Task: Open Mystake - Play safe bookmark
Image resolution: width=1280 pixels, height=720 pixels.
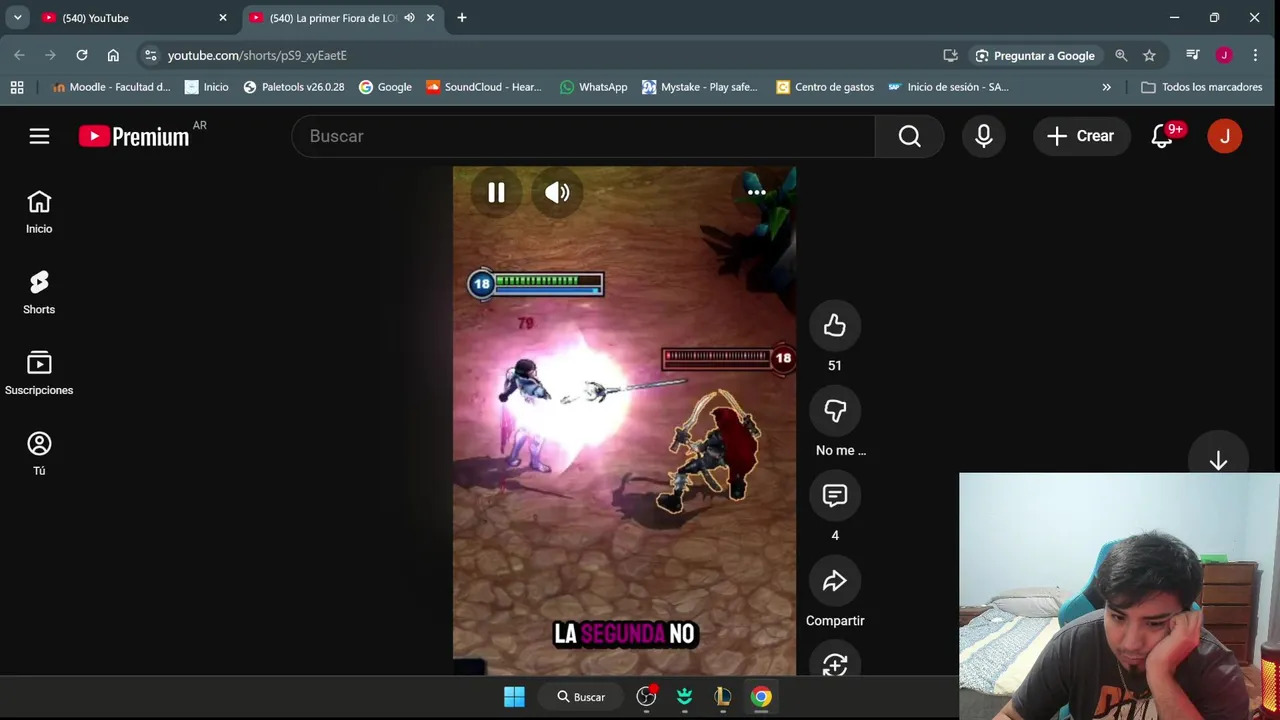Action: 700,87
